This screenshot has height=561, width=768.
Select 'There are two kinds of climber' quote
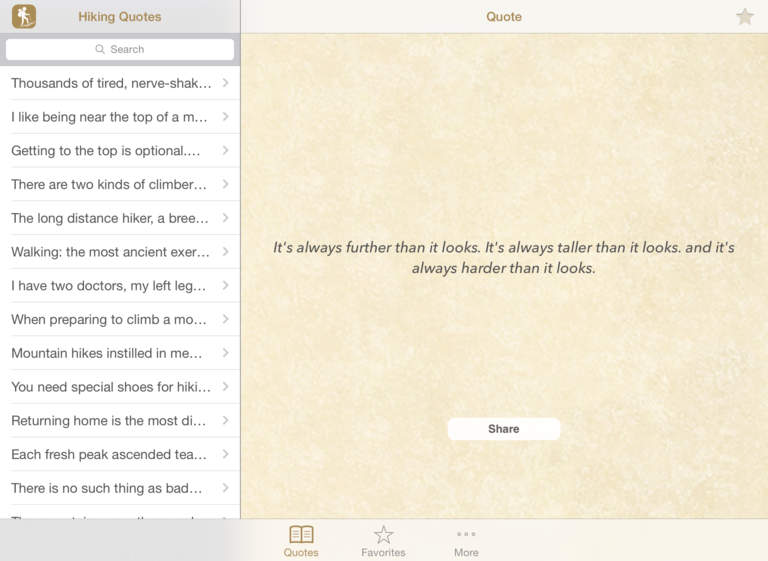110,184
